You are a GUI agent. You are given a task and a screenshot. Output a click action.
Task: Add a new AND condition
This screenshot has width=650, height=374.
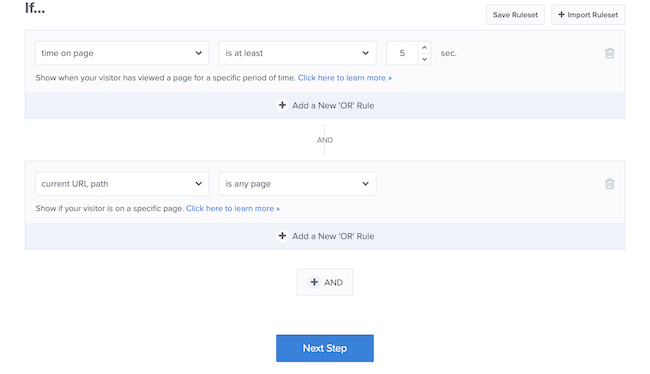click(x=325, y=282)
